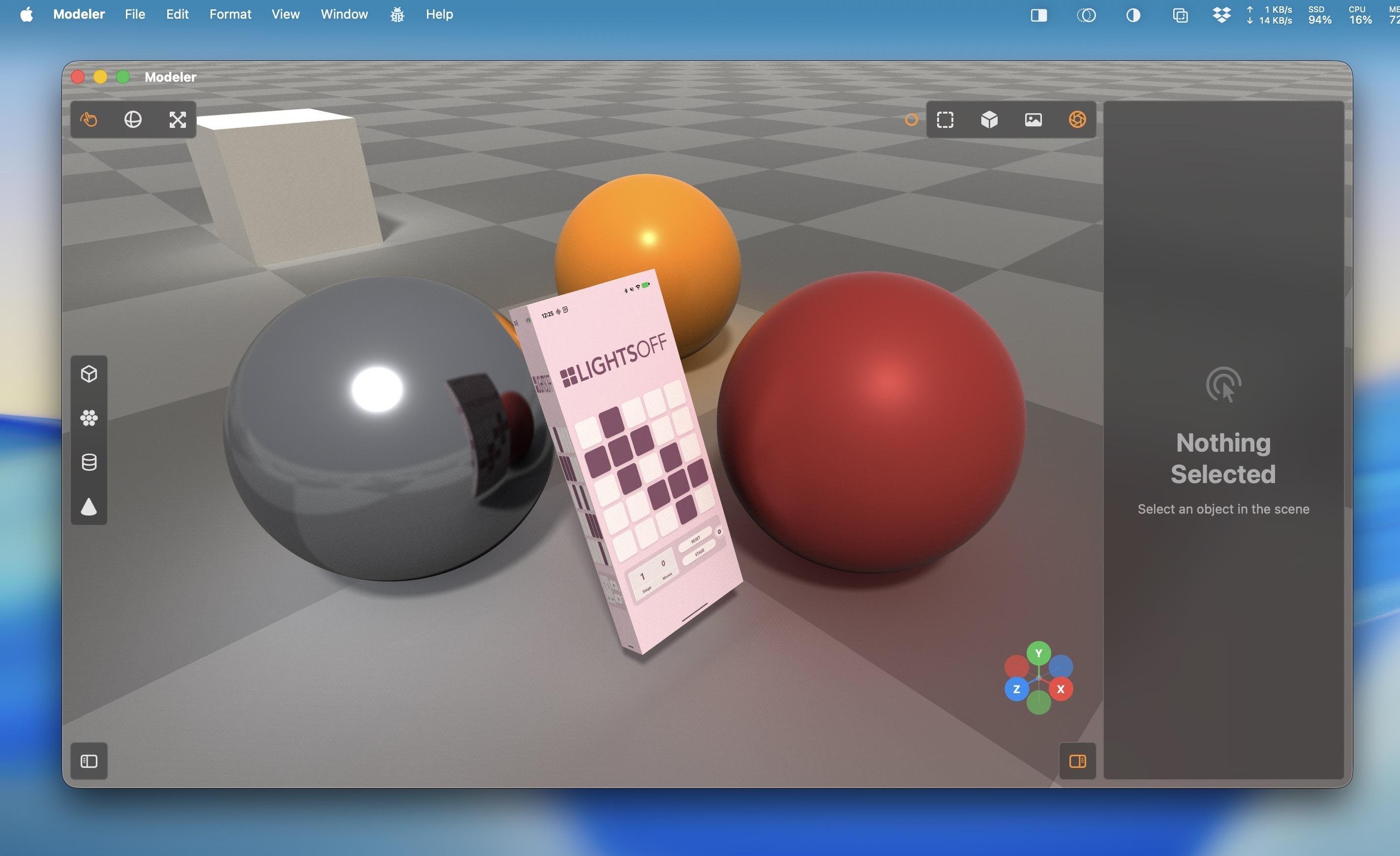
Task: Open the File menu
Action: (x=135, y=14)
